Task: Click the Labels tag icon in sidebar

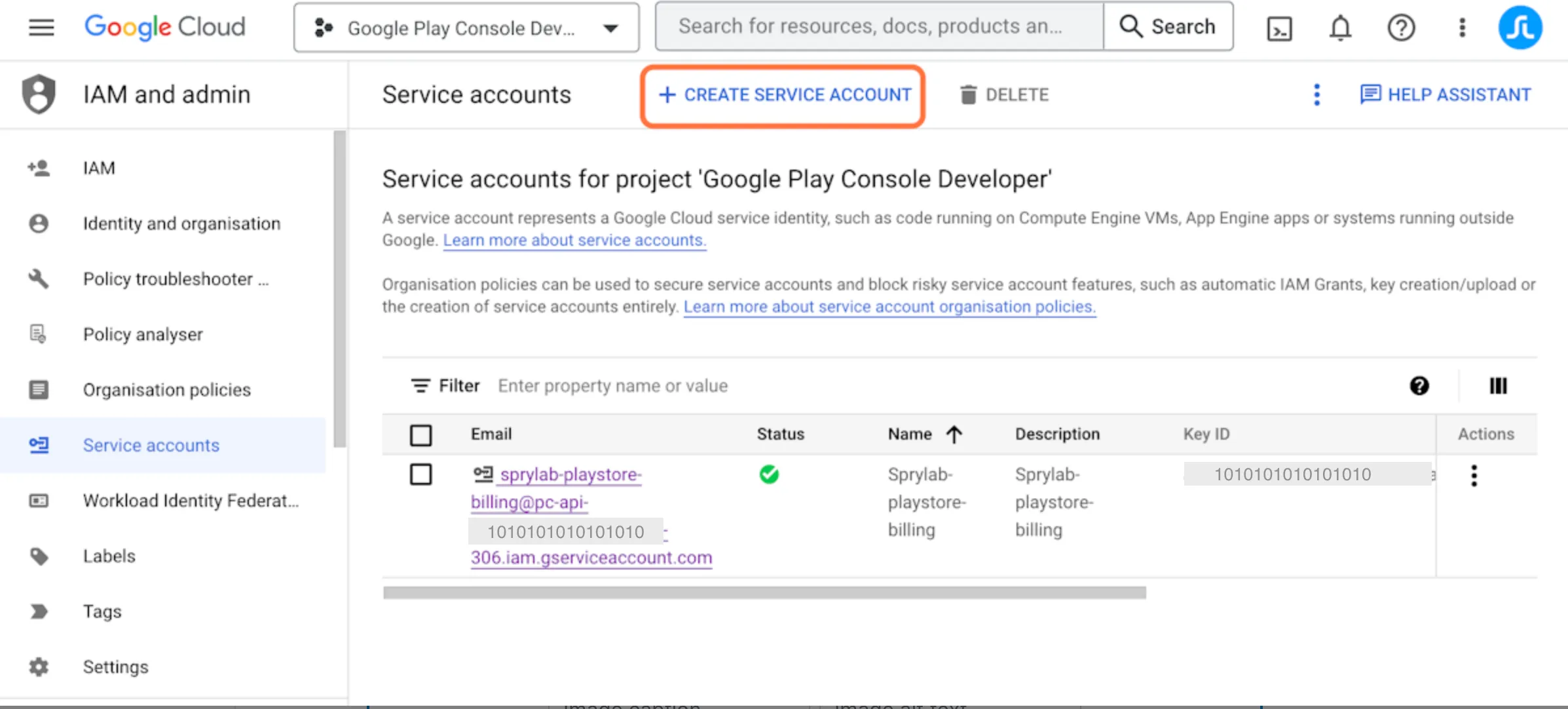Action: pyautogui.click(x=39, y=556)
